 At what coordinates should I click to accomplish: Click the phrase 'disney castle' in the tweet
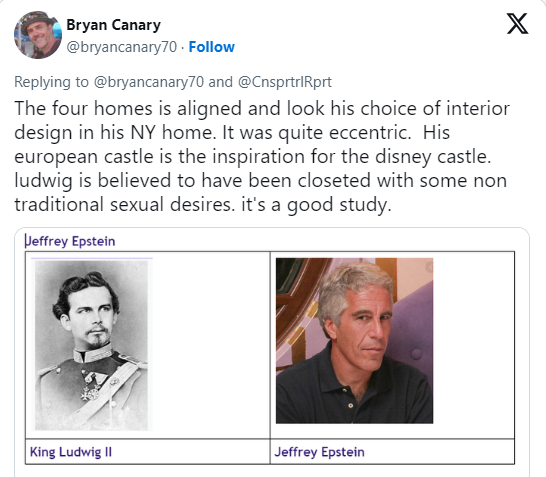(432, 156)
